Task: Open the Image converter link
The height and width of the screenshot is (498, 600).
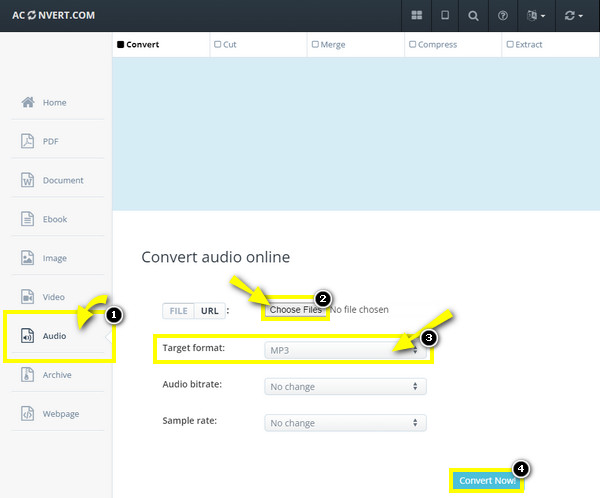Action: click(55, 258)
